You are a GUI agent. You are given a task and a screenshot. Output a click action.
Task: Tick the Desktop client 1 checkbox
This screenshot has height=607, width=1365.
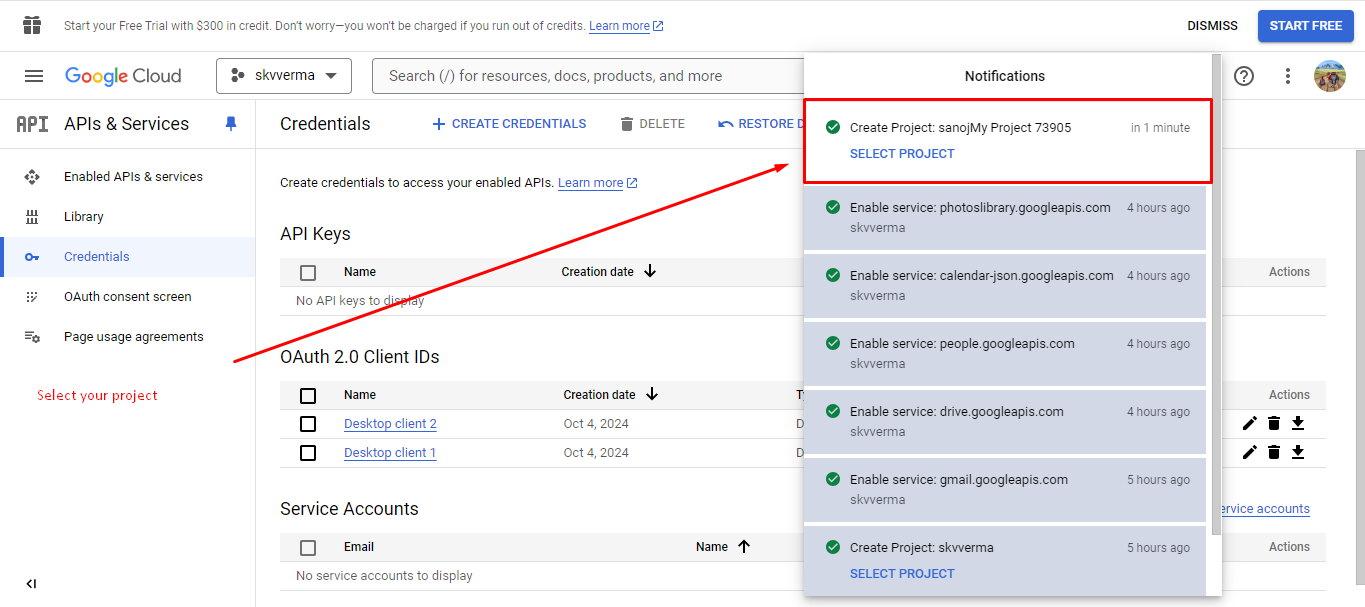tap(308, 453)
